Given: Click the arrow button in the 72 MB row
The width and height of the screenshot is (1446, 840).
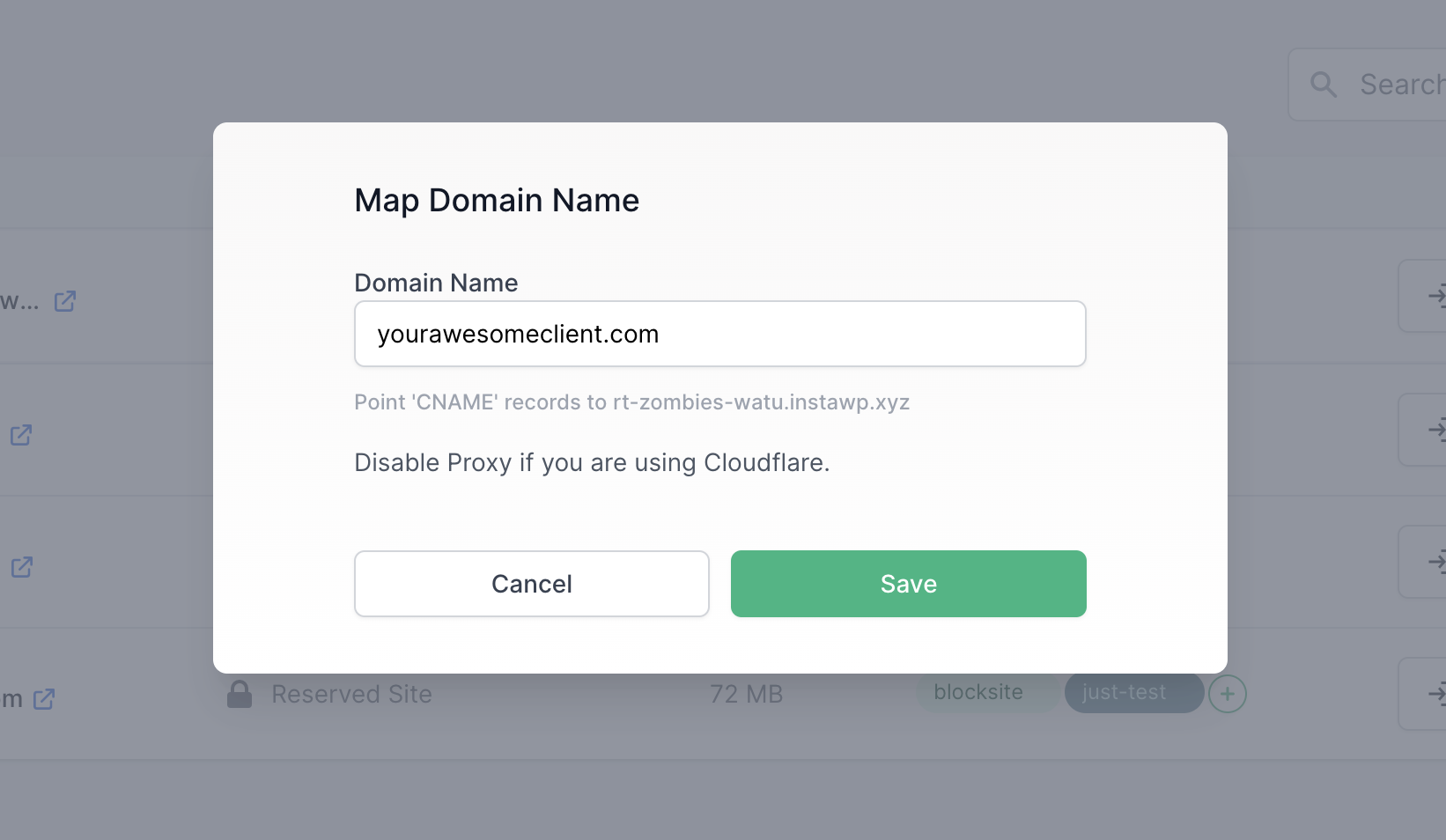Looking at the screenshot, I should tap(1423, 694).
